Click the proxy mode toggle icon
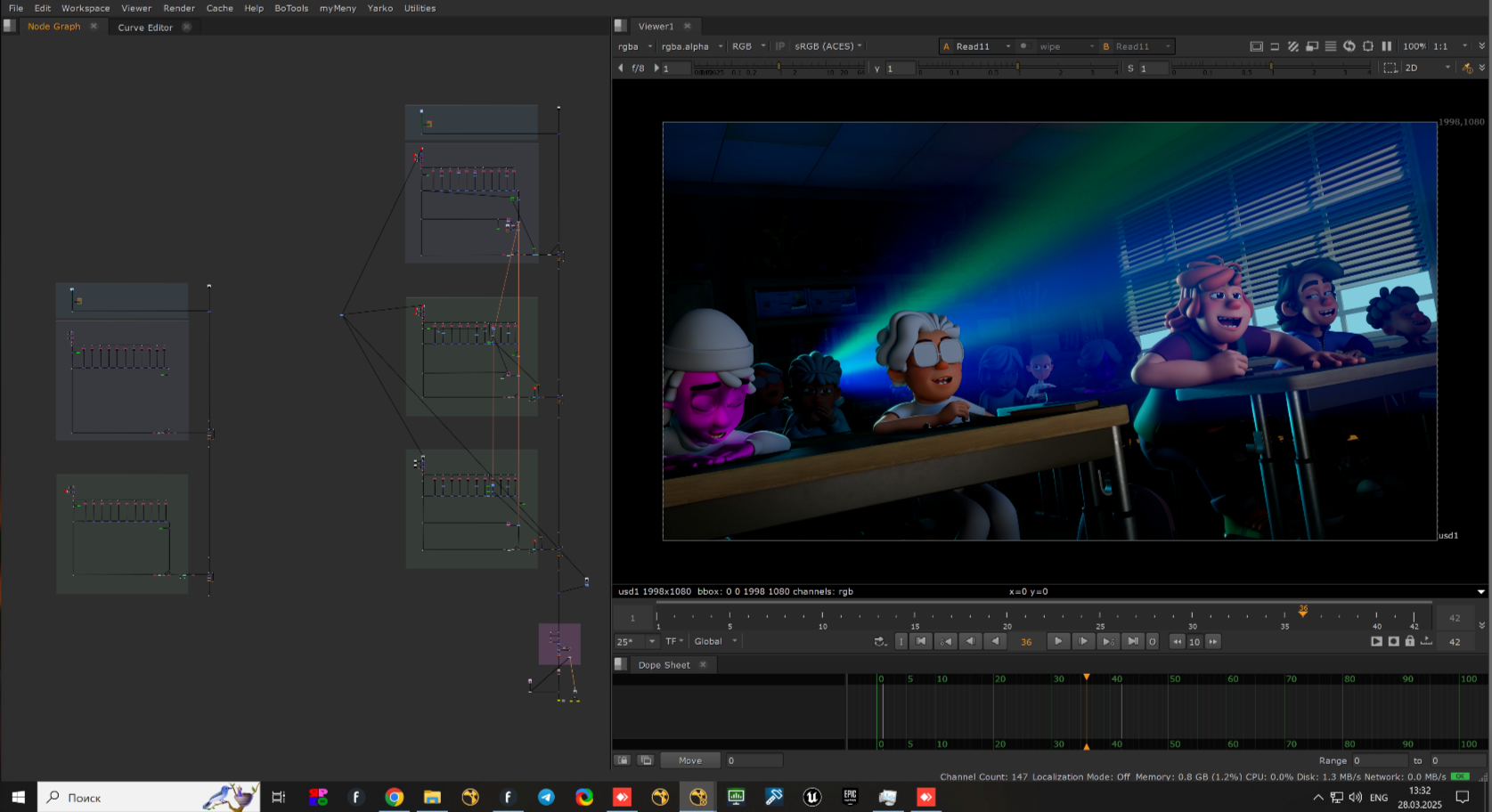The height and width of the screenshot is (812, 1492). [1275, 46]
